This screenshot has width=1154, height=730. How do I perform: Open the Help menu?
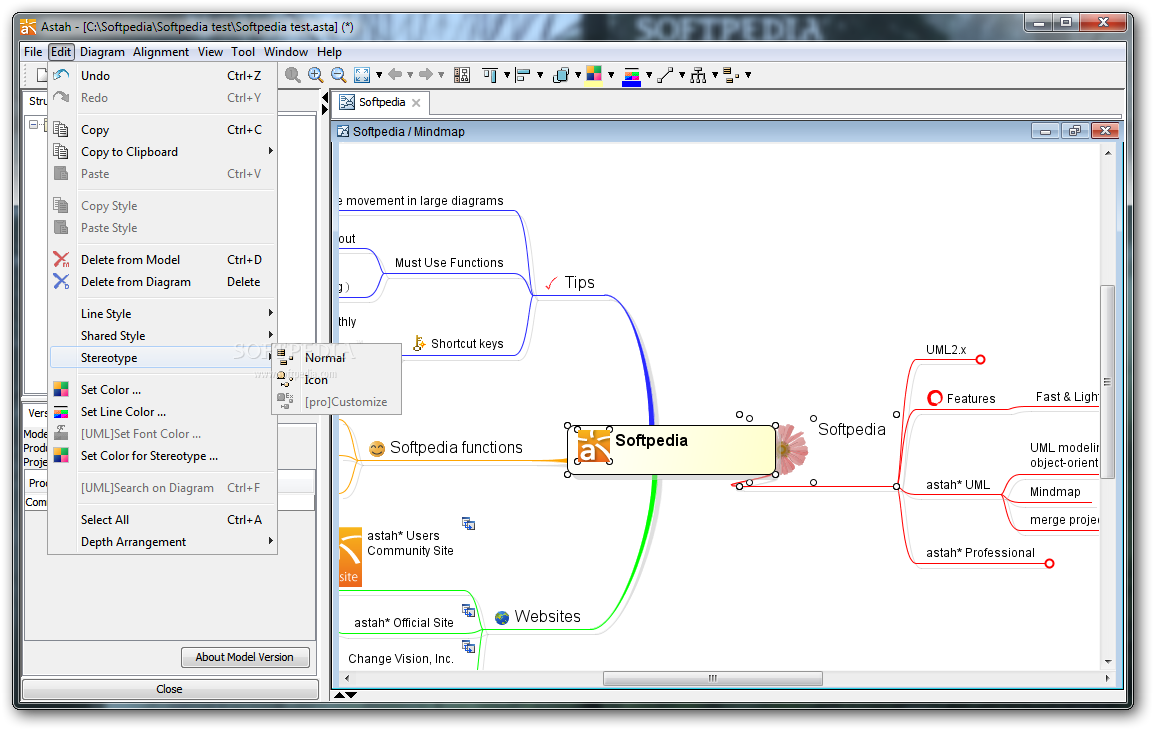point(330,52)
